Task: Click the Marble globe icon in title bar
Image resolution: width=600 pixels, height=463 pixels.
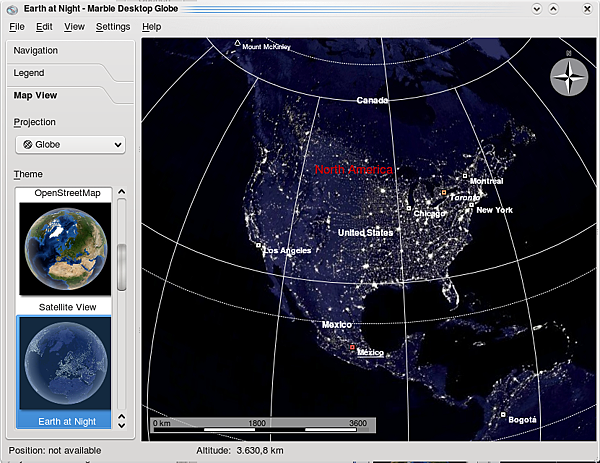Action: (x=13, y=9)
